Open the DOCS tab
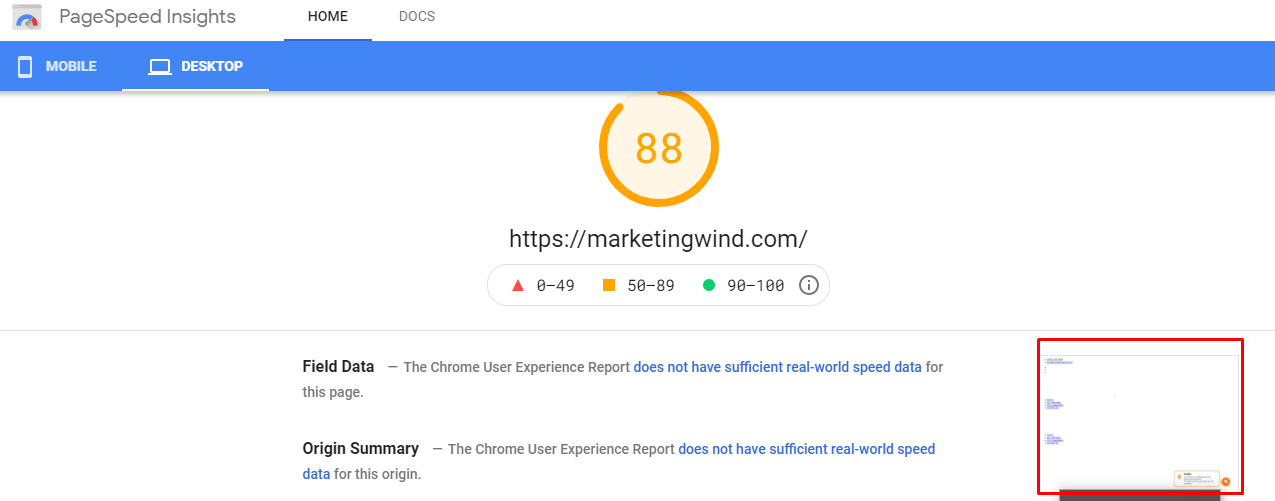1275x501 pixels. [417, 17]
